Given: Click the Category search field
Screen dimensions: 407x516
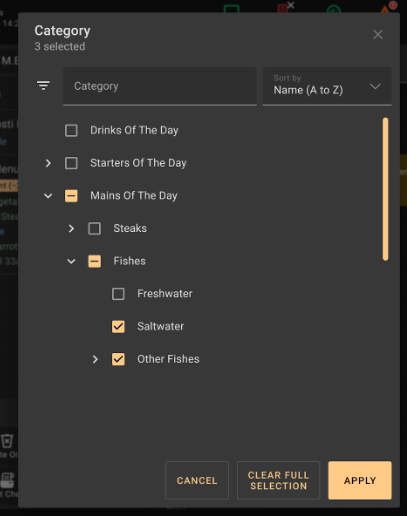Looking at the screenshot, I should coord(160,86).
